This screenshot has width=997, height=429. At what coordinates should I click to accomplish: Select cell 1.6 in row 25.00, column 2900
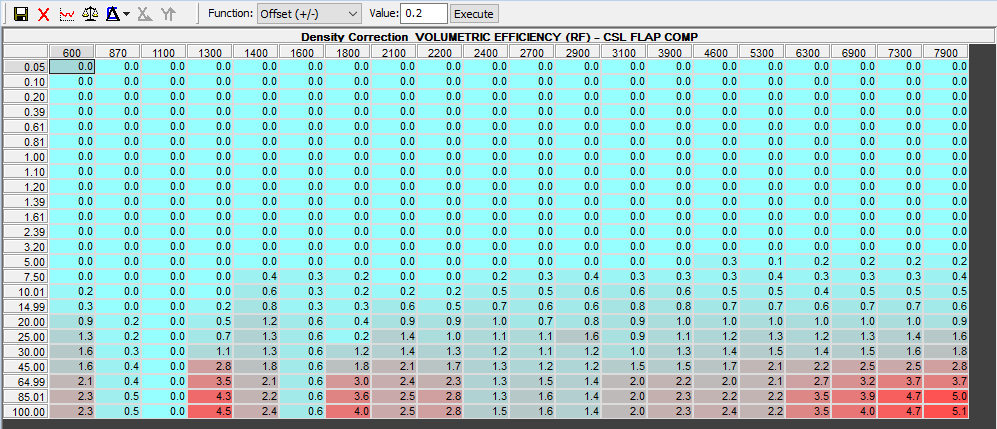(578, 337)
